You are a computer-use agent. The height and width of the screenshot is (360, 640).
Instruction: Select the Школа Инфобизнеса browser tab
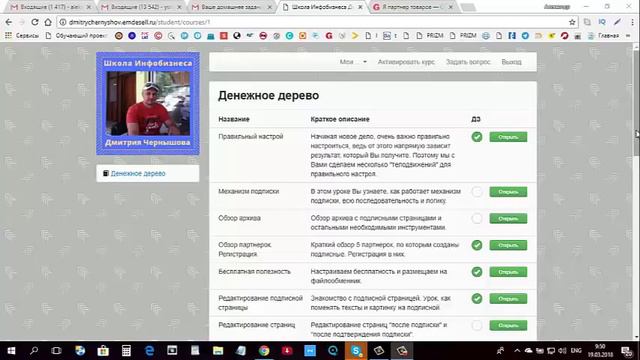click(322, 7)
